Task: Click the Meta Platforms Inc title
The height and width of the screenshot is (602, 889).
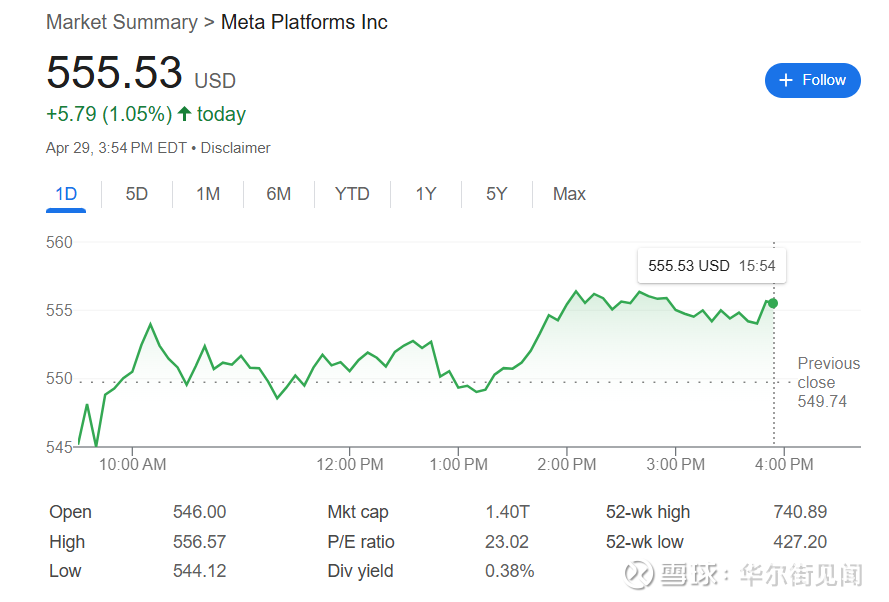Action: click(304, 22)
